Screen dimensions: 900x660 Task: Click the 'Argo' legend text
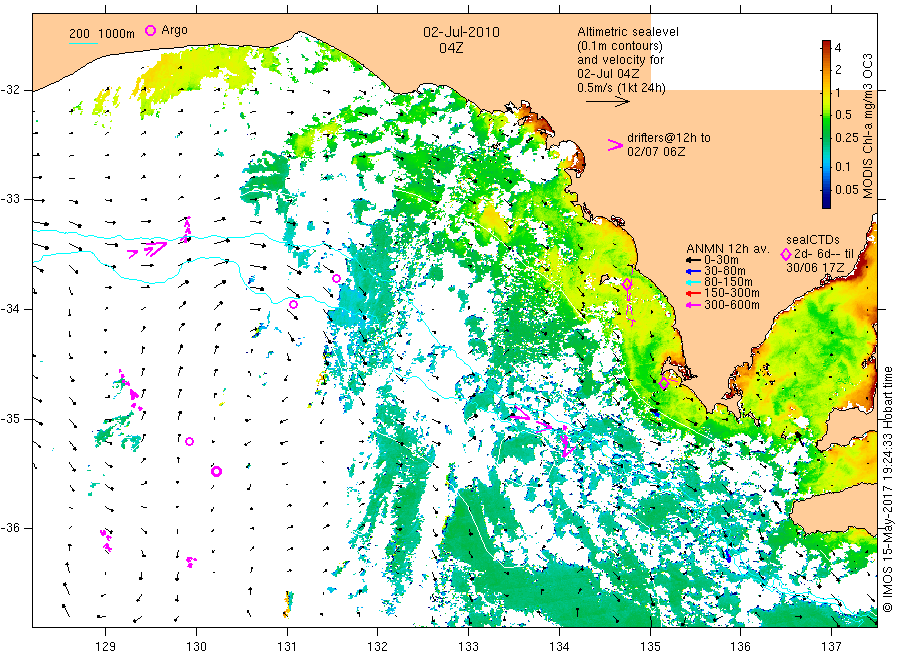pyautogui.click(x=174, y=30)
